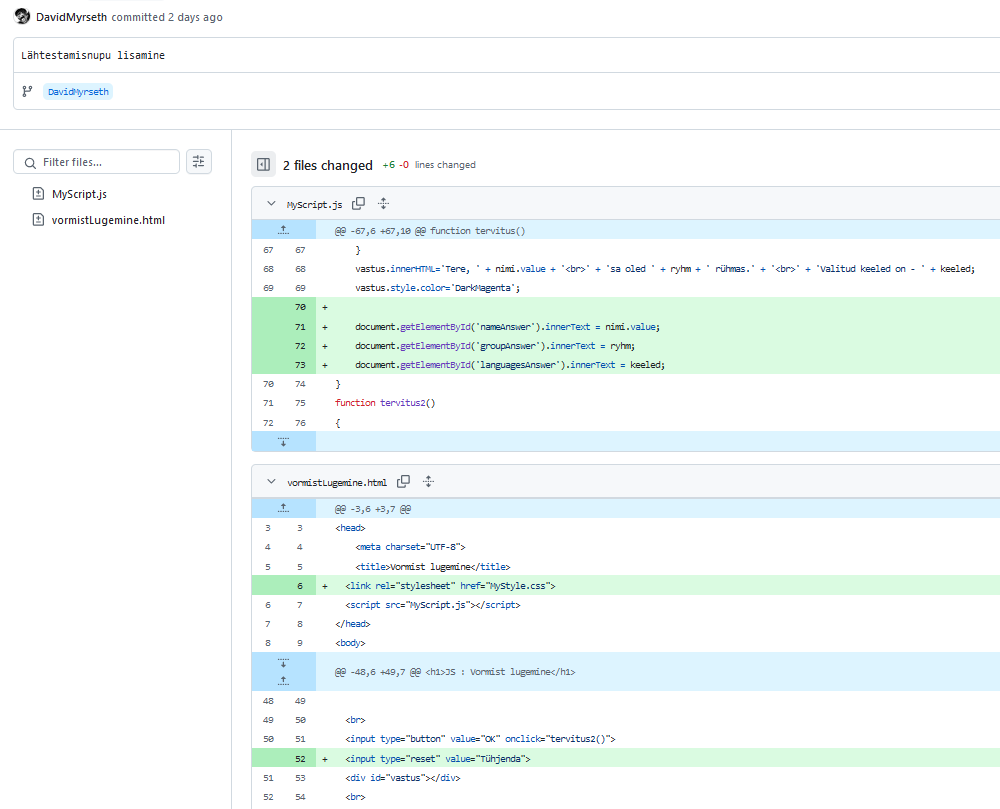
Task: Click the modified-file icon beside vormistLugemine.html in the tree
Action: tap(38, 219)
